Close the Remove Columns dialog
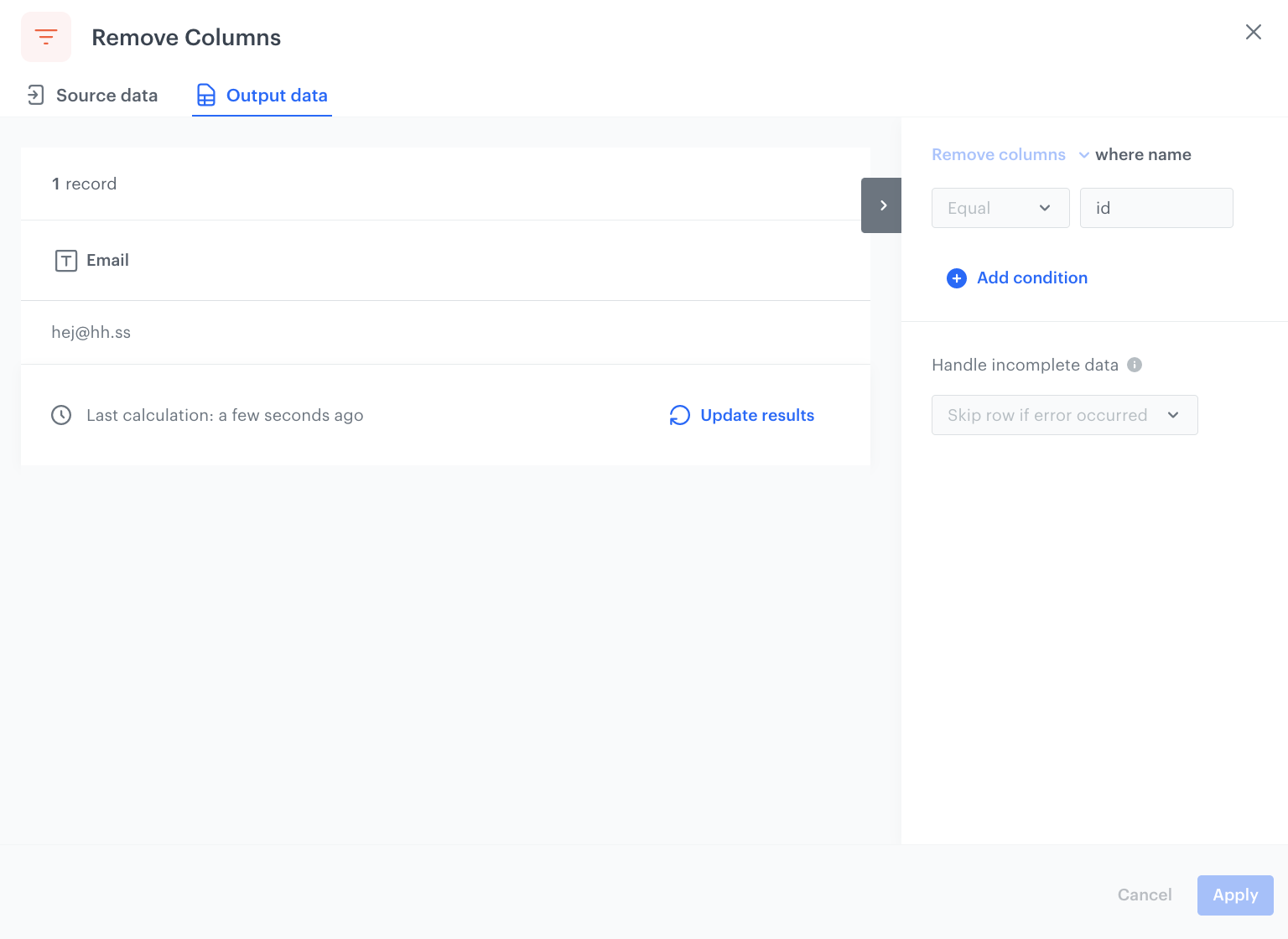This screenshot has height=939, width=1288. pyautogui.click(x=1253, y=32)
